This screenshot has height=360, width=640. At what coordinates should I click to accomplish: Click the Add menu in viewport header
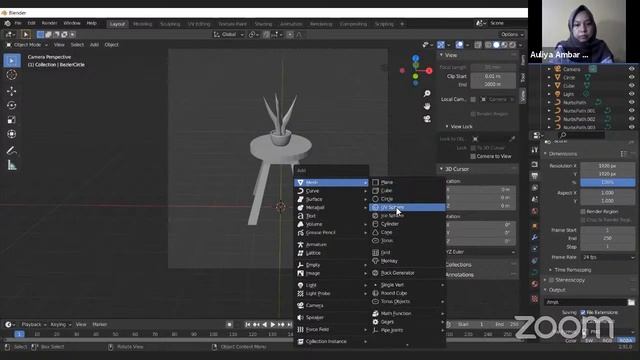pyautogui.click(x=94, y=45)
